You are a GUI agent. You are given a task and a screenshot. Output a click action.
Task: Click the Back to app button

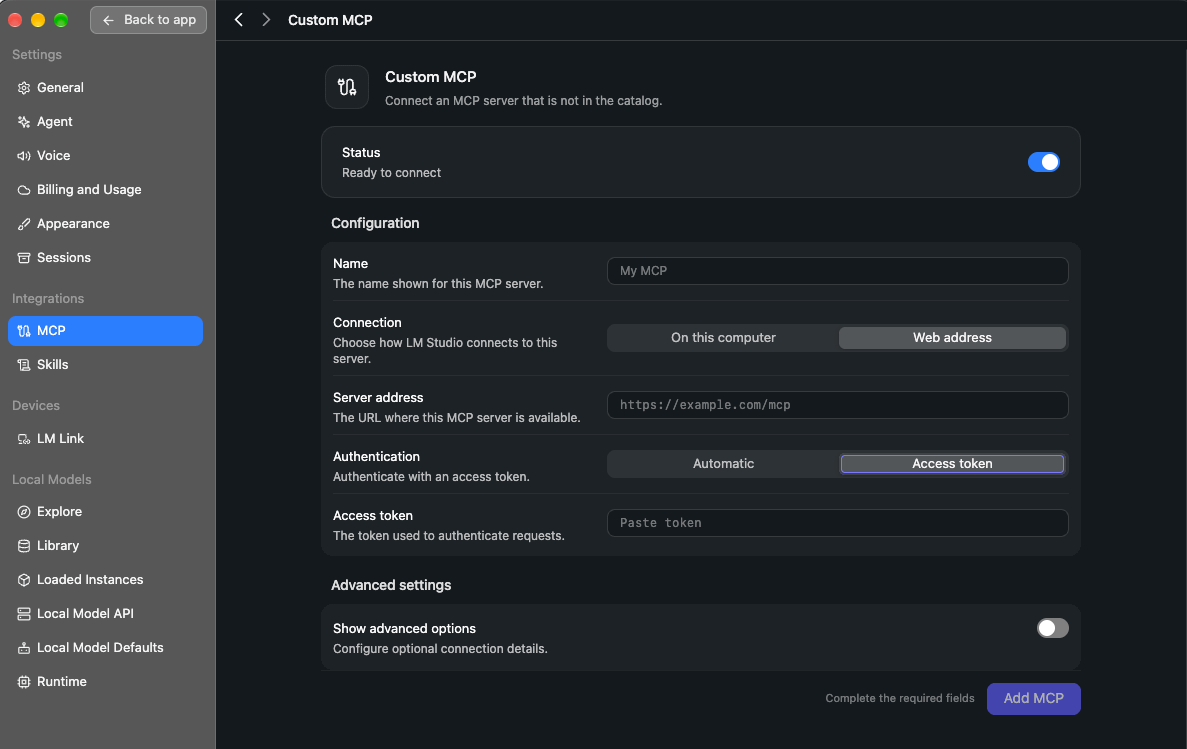pos(148,20)
